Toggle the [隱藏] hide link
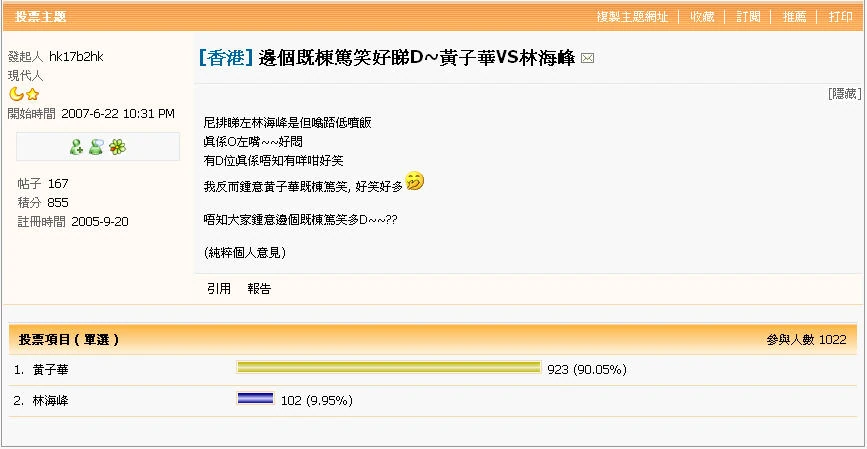This screenshot has width=867, height=449. tap(844, 94)
